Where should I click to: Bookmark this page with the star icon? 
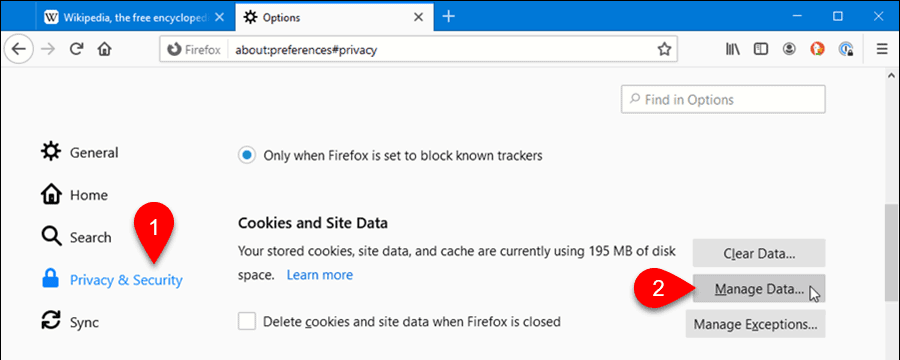(664, 50)
